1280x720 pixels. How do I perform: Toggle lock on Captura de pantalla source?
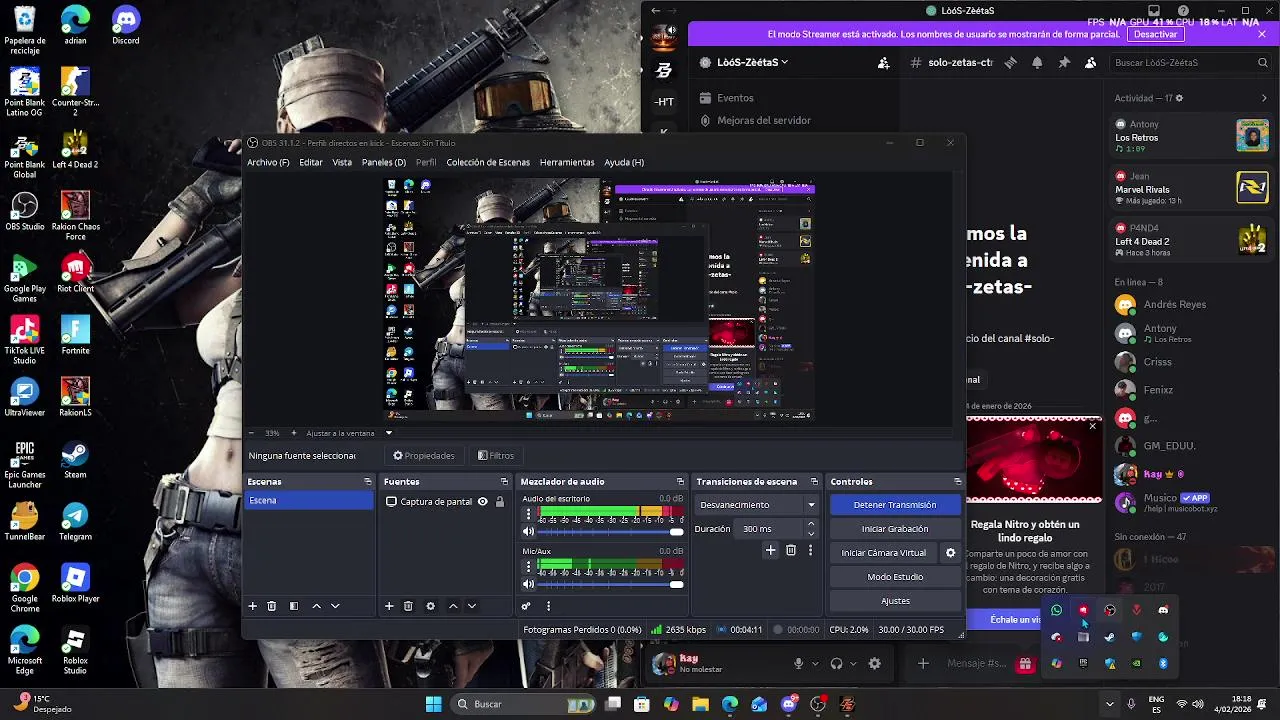500,502
